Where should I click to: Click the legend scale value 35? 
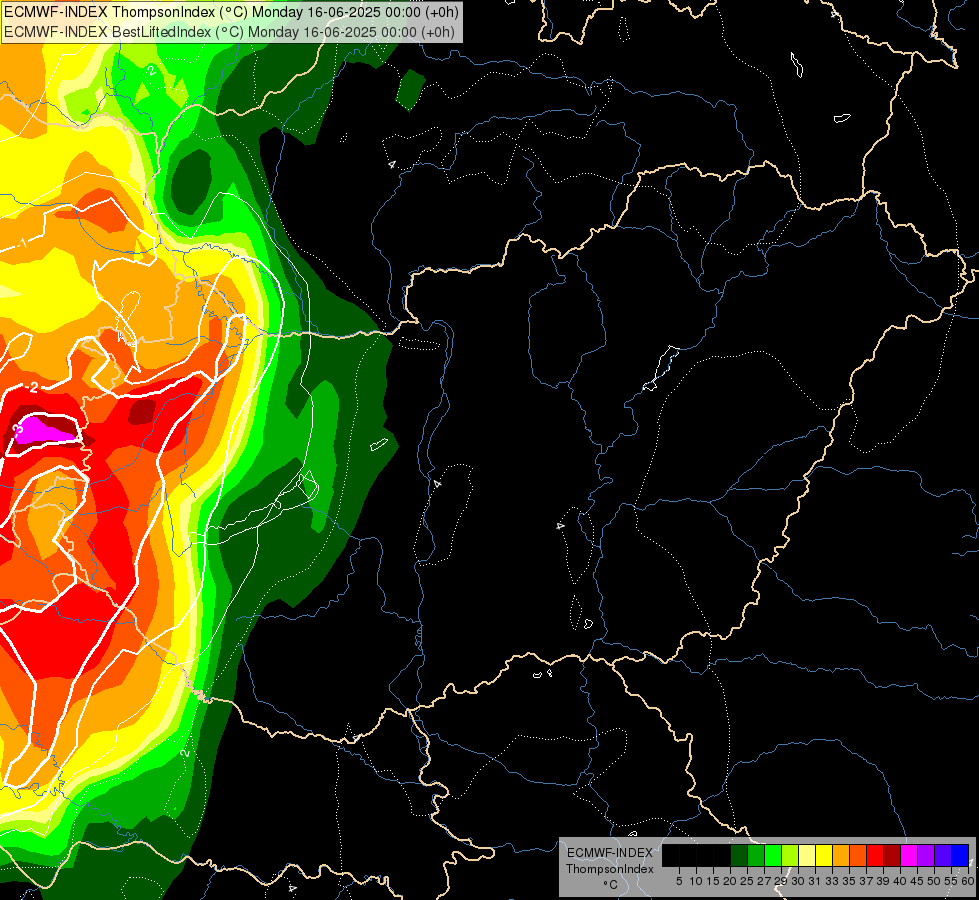pos(849,881)
